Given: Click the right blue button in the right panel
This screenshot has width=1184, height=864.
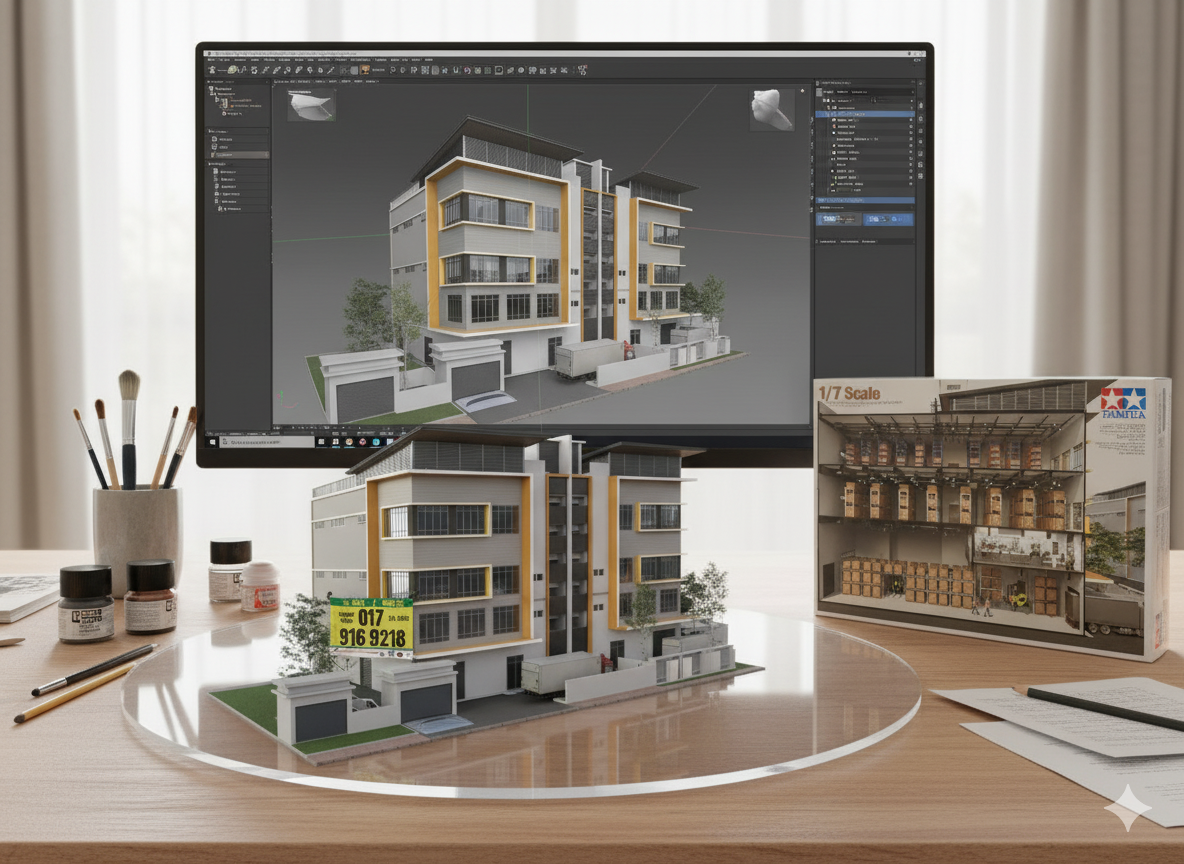Looking at the screenshot, I should (888, 218).
